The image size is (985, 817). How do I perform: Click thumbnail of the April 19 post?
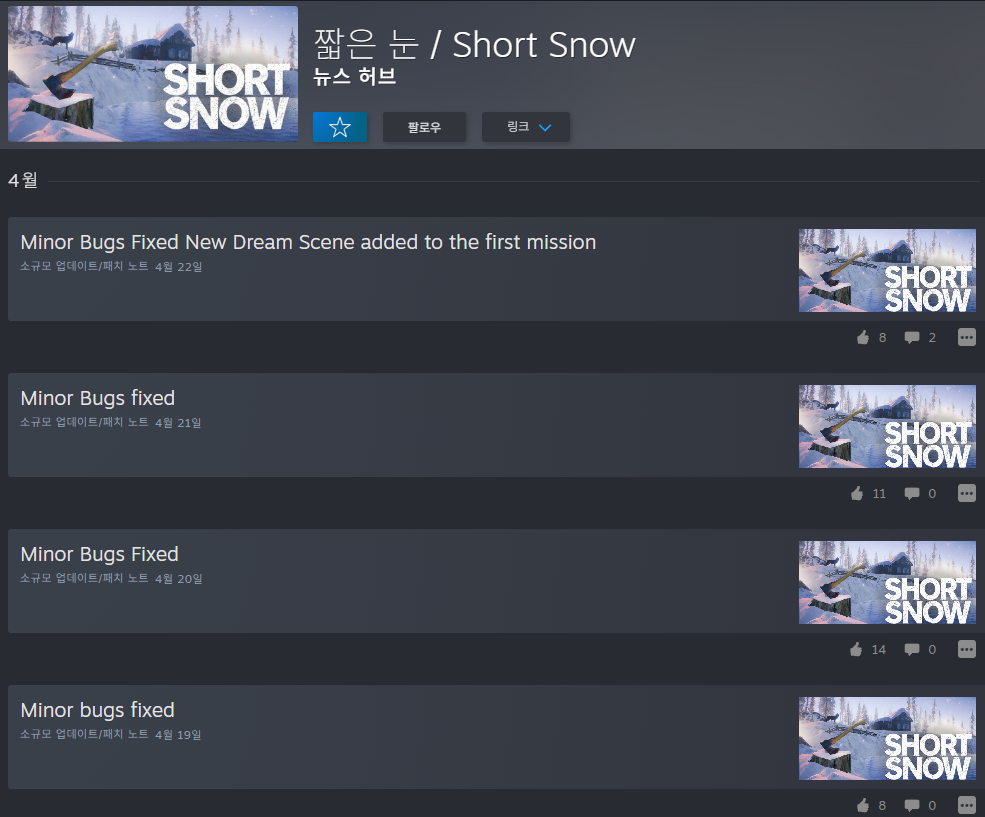[887, 739]
